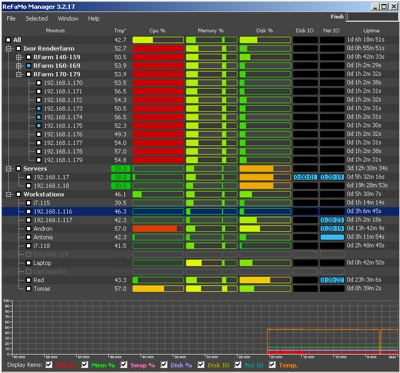
Task: Select server 192.168.1.17
Action: (x=200, y=177)
